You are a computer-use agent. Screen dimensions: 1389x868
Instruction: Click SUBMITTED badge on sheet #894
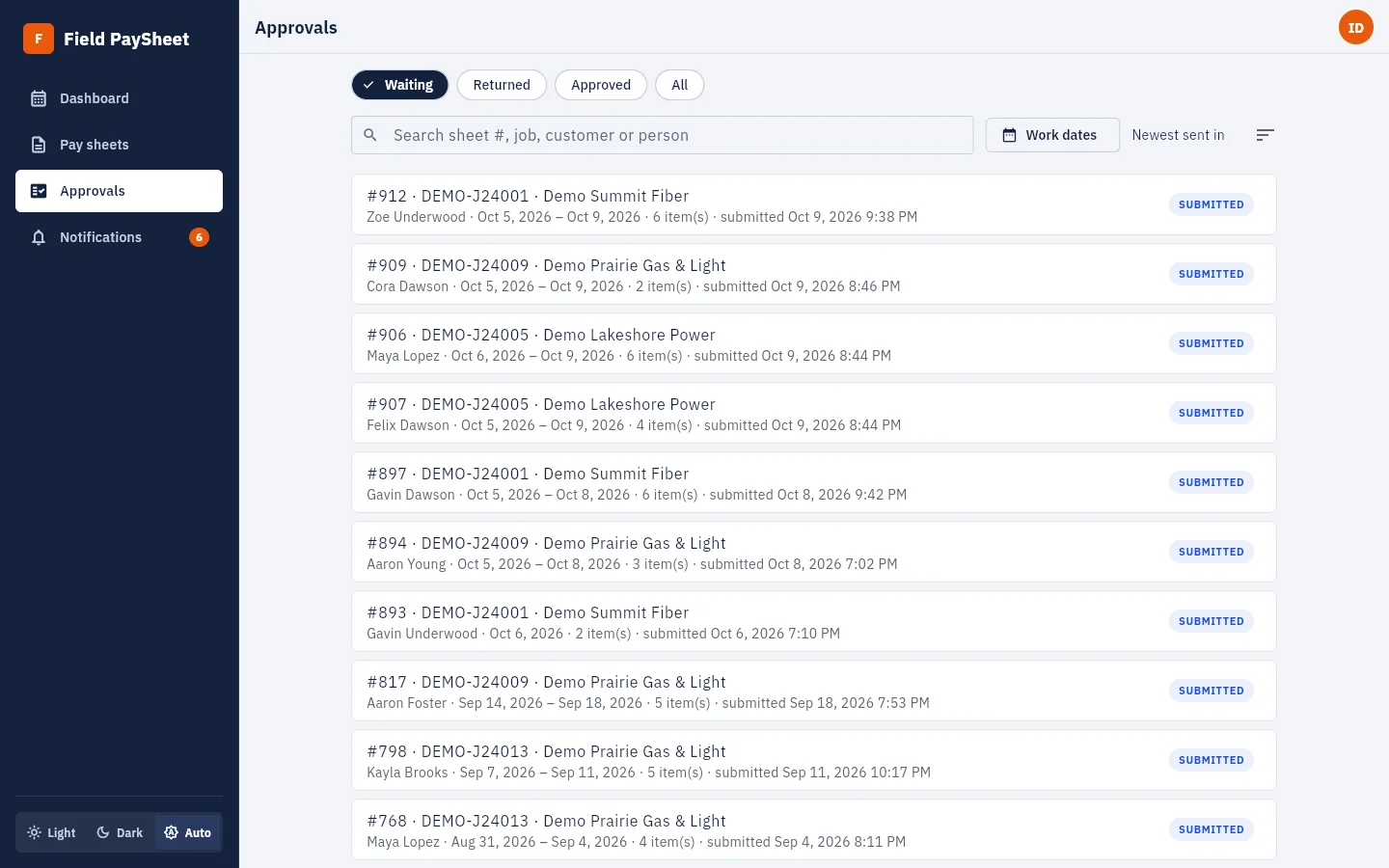1211,552
